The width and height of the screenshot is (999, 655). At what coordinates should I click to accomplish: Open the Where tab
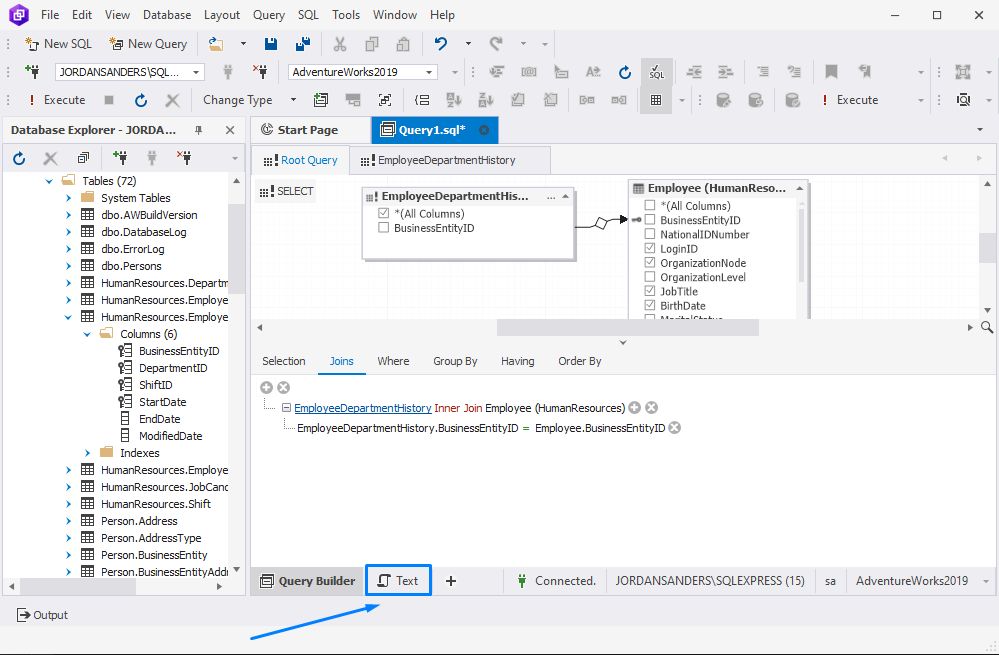click(x=393, y=361)
